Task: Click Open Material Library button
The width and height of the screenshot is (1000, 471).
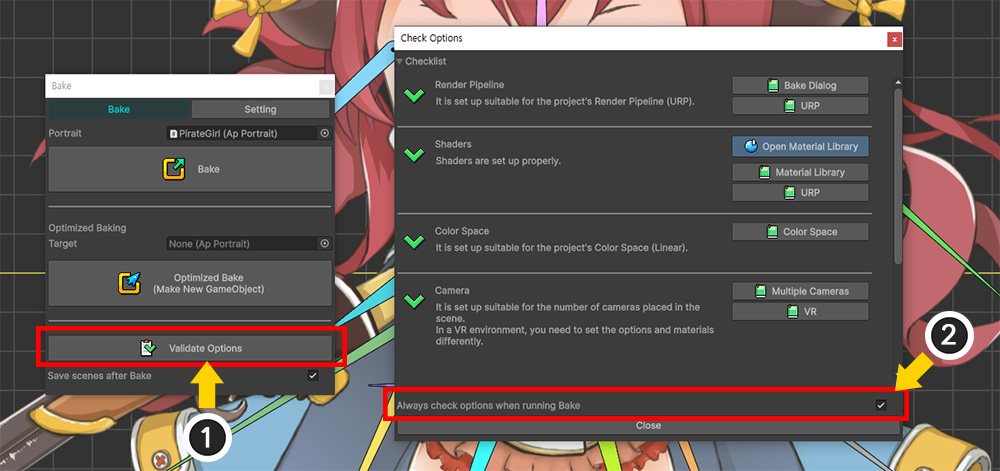Action: click(800, 147)
